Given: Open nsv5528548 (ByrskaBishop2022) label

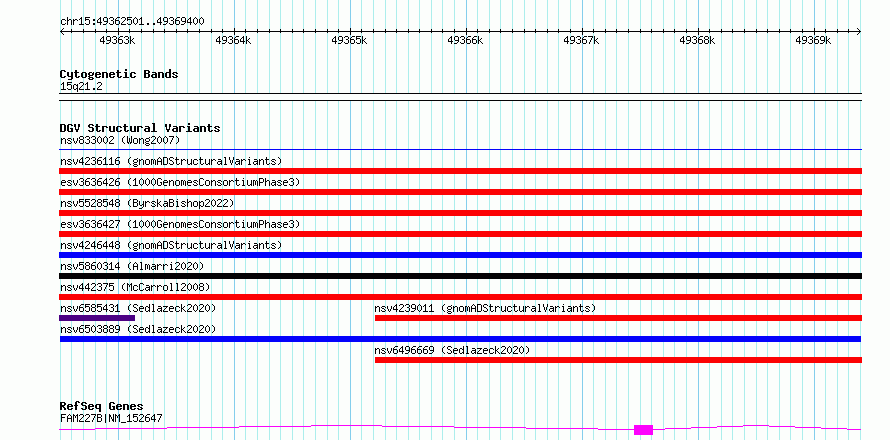Looking at the screenshot, I should pos(147,203).
